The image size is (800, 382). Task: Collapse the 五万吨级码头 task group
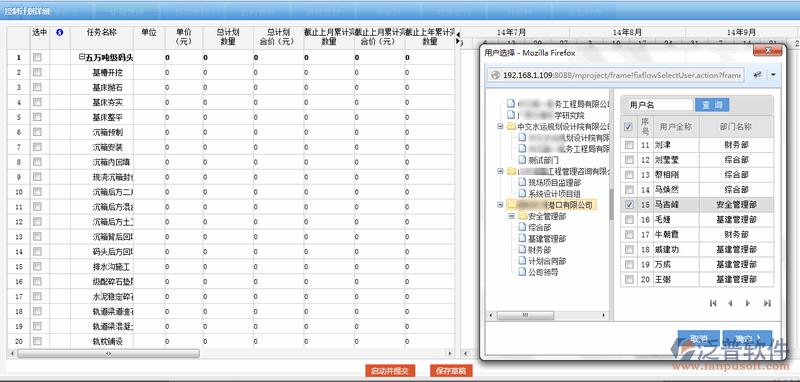81,58
